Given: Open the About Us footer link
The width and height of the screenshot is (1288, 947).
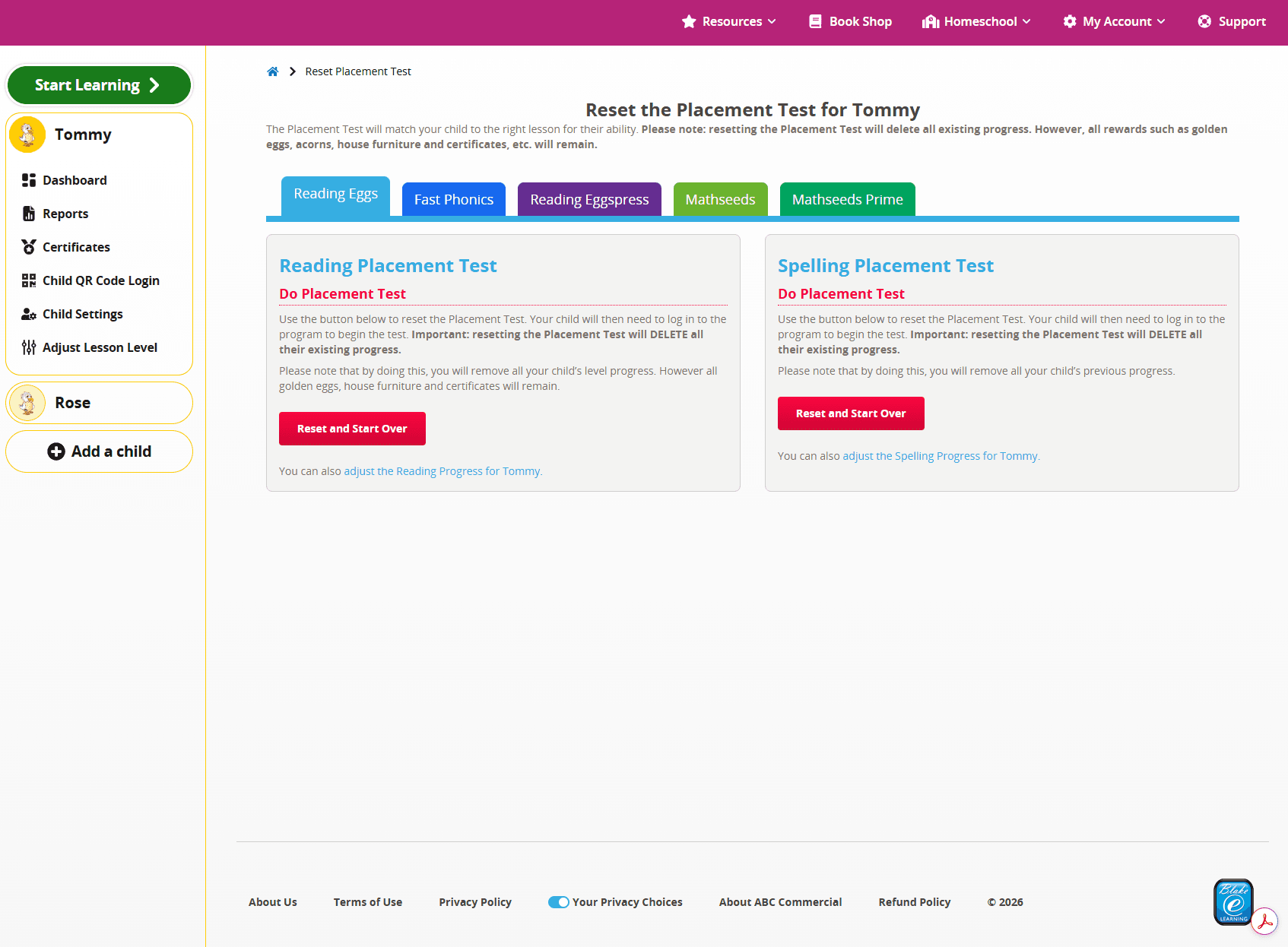Looking at the screenshot, I should coord(273,902).
